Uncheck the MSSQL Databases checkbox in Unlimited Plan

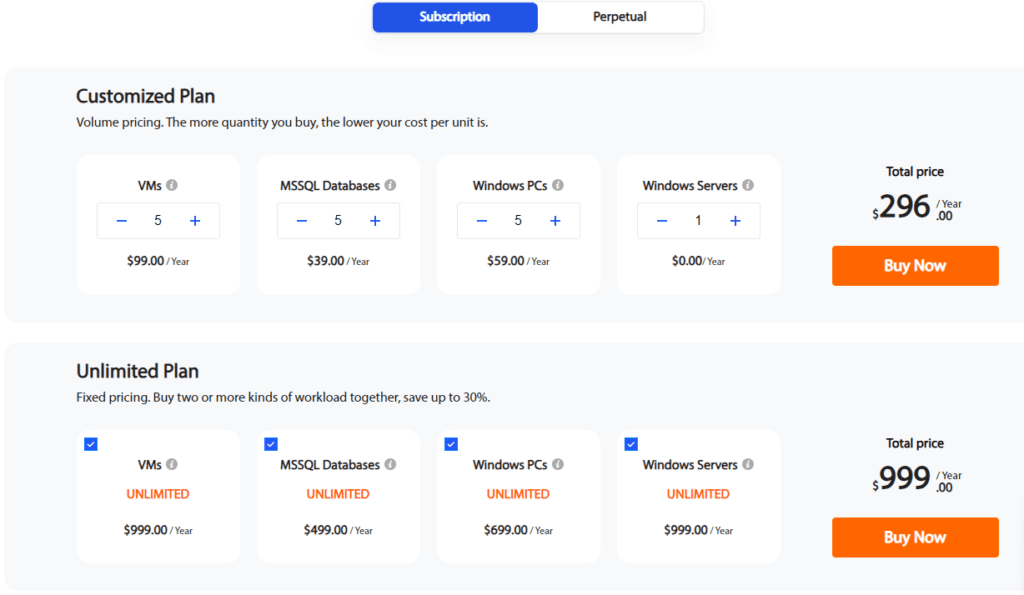pos(271,444)
